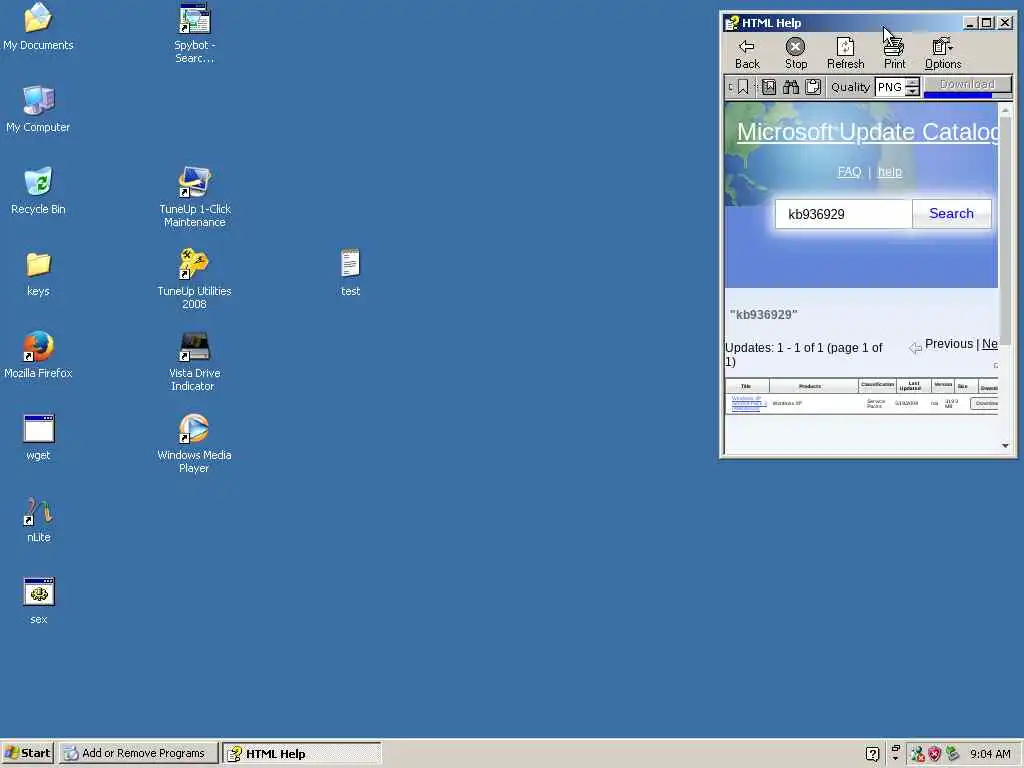Click the Previous page arrow icon
This screenshot has width=1024, height=768.
916,348
